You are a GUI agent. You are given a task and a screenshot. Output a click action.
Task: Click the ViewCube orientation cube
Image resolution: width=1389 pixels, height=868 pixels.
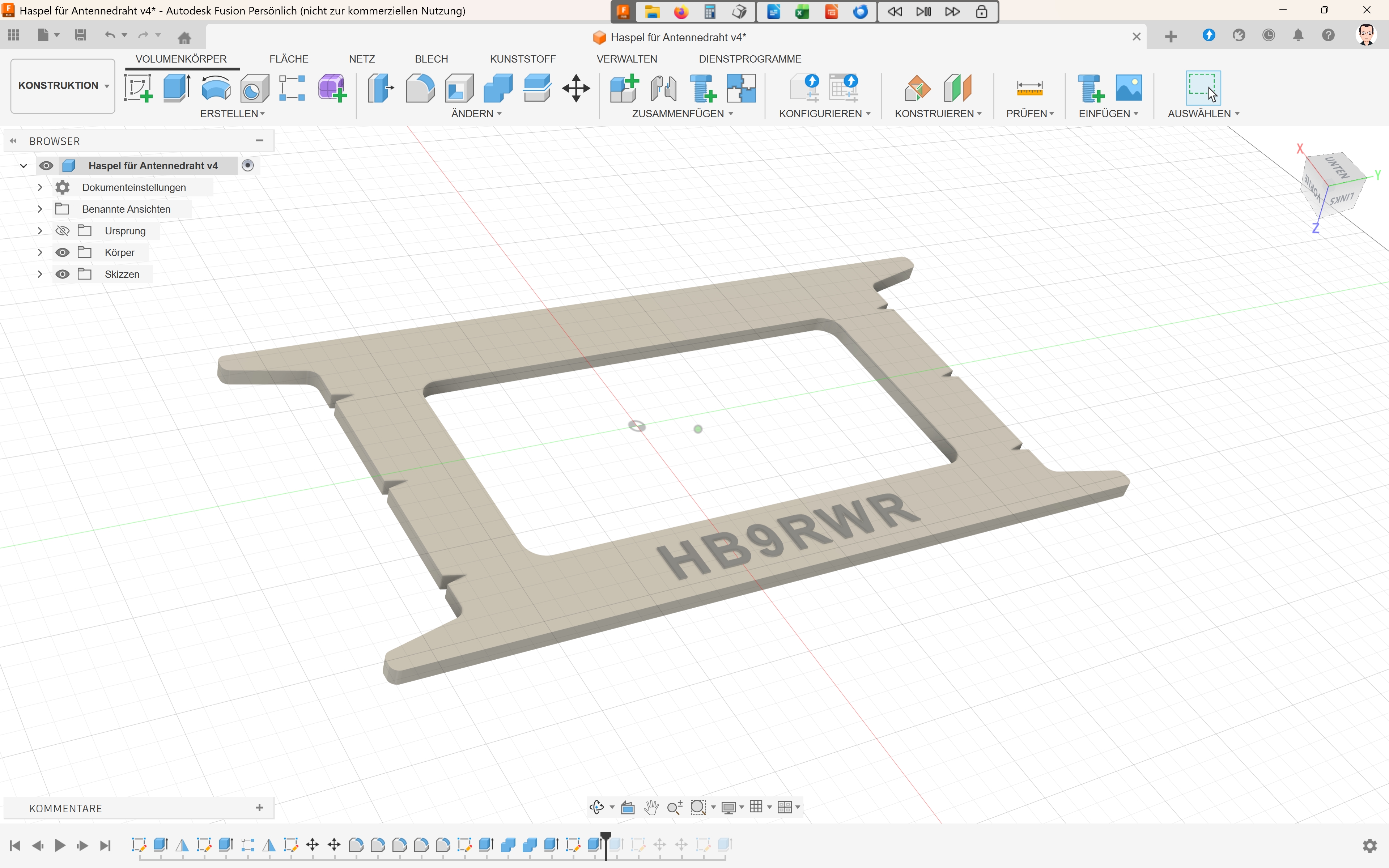click(x=1333, y=185)
